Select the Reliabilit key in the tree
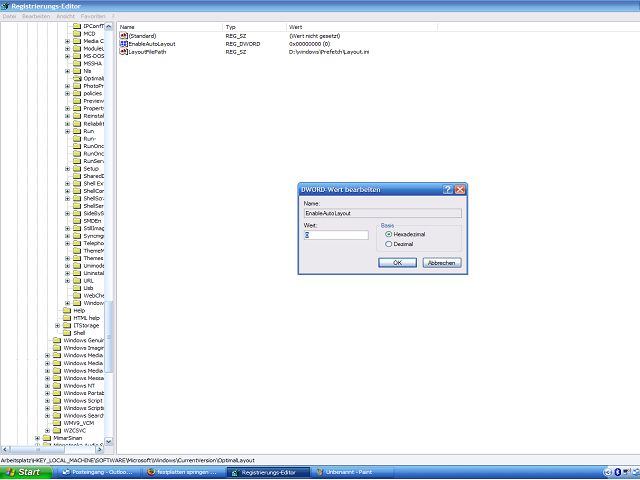The image size is (640, 480). click(x=93, y=124)
